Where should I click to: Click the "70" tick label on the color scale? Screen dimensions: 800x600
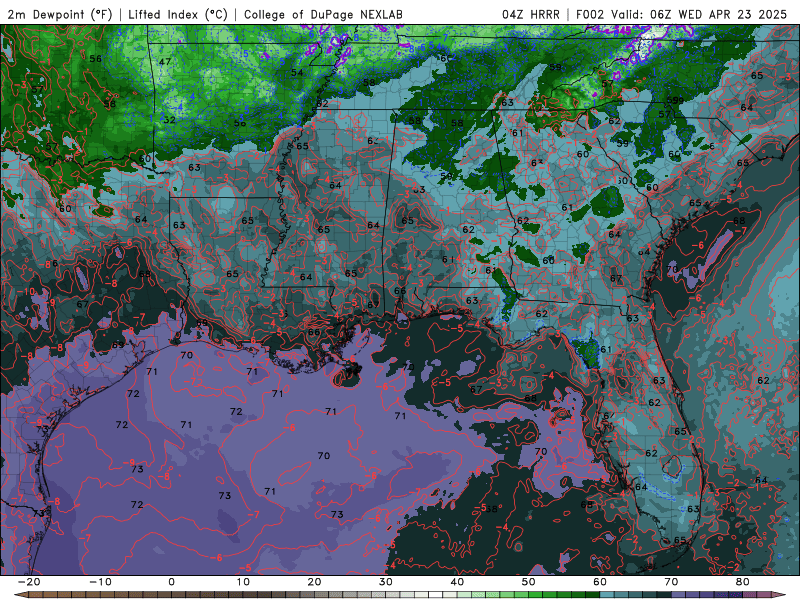point(671,582)
